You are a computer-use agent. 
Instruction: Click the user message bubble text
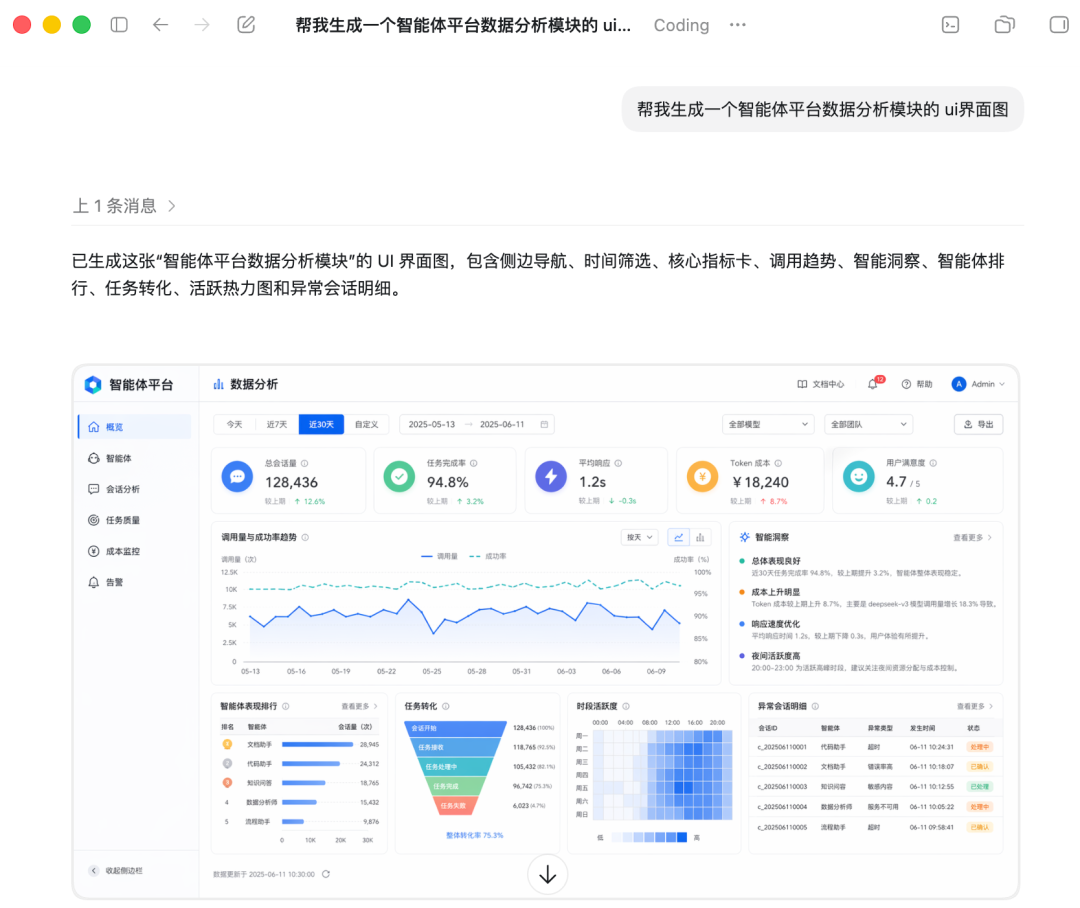tap(822, 110)
